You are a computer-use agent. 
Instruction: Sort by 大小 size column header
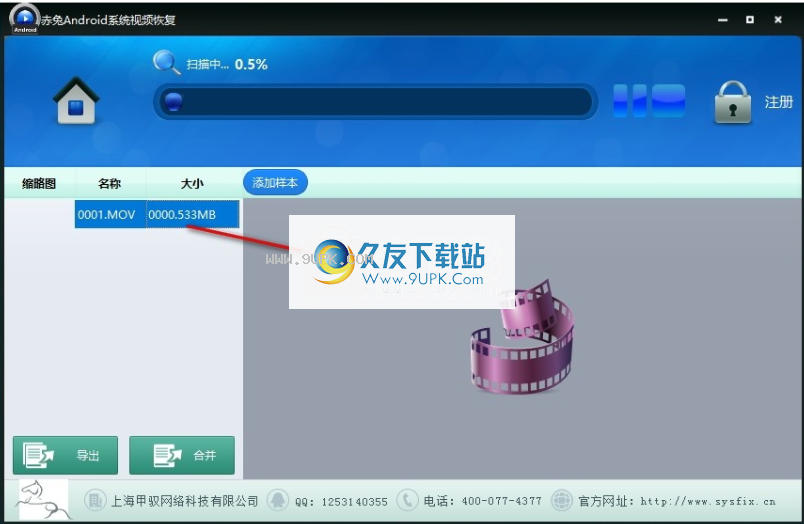192,183
